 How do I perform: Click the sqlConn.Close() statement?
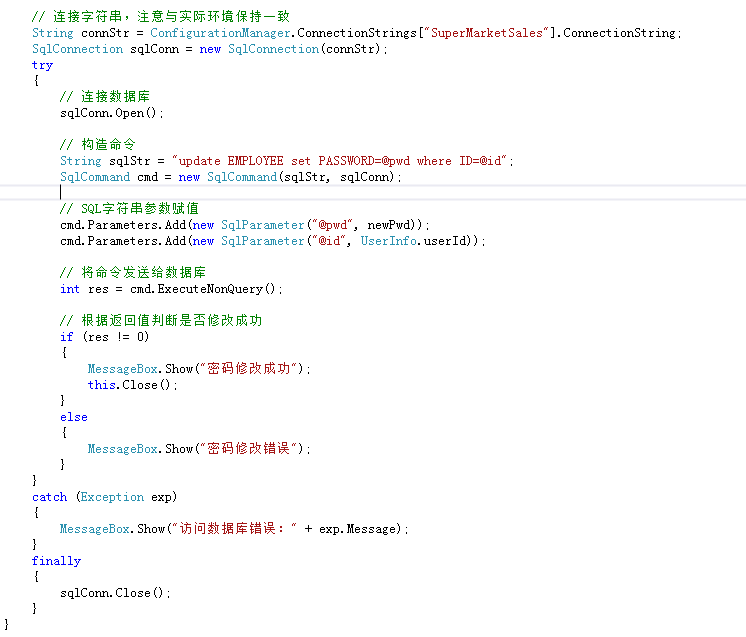tap(115, 593)
